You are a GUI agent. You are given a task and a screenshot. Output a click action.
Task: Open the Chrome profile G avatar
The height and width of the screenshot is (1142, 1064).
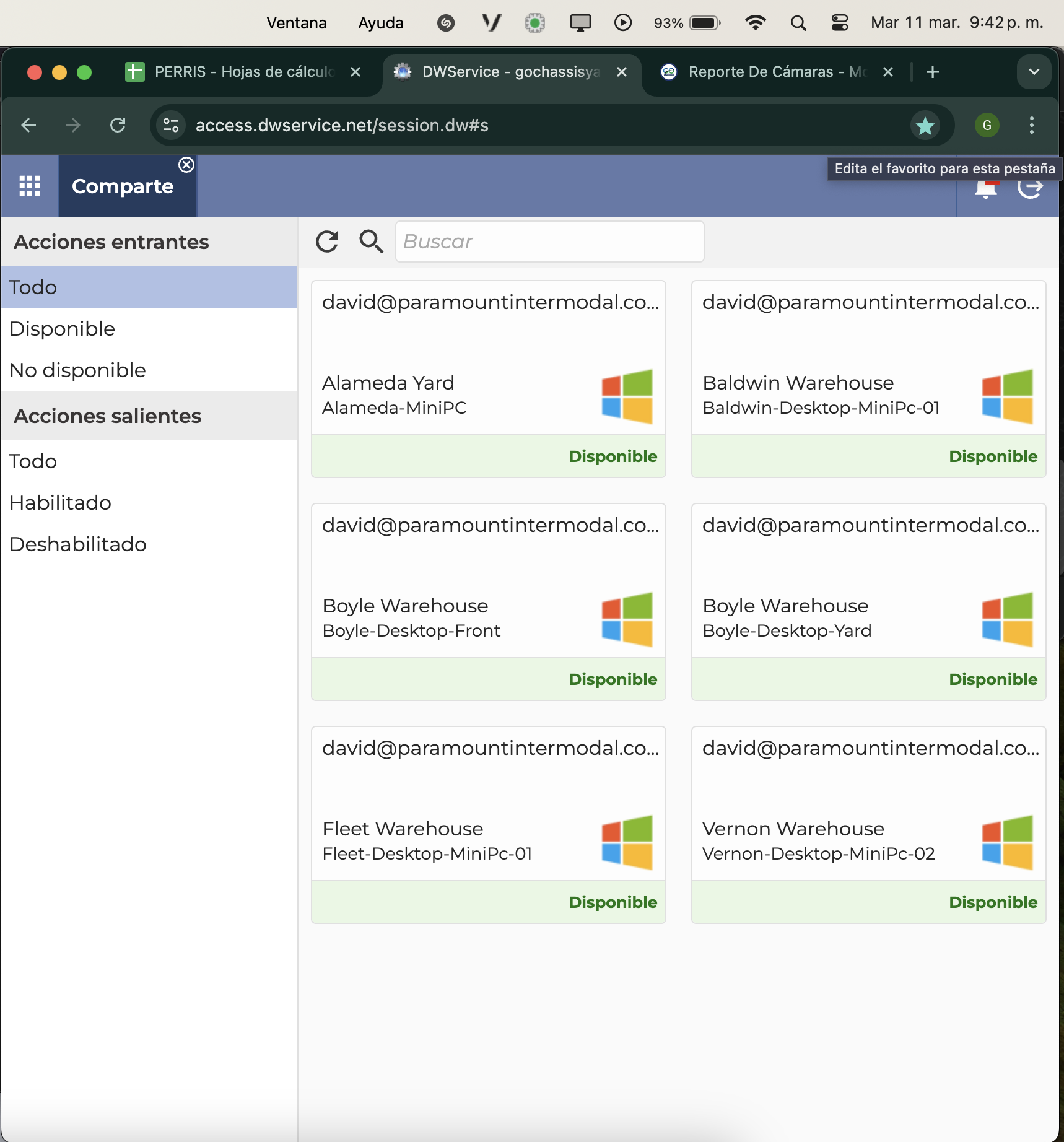pos(987,125)
